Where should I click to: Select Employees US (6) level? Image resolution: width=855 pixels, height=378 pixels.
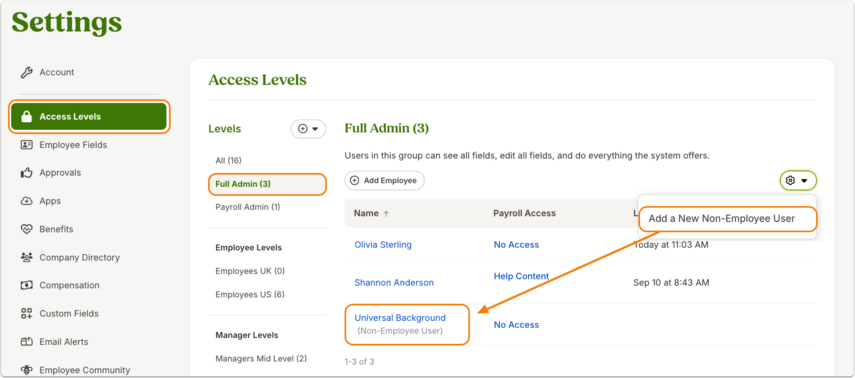click(250, 295)
